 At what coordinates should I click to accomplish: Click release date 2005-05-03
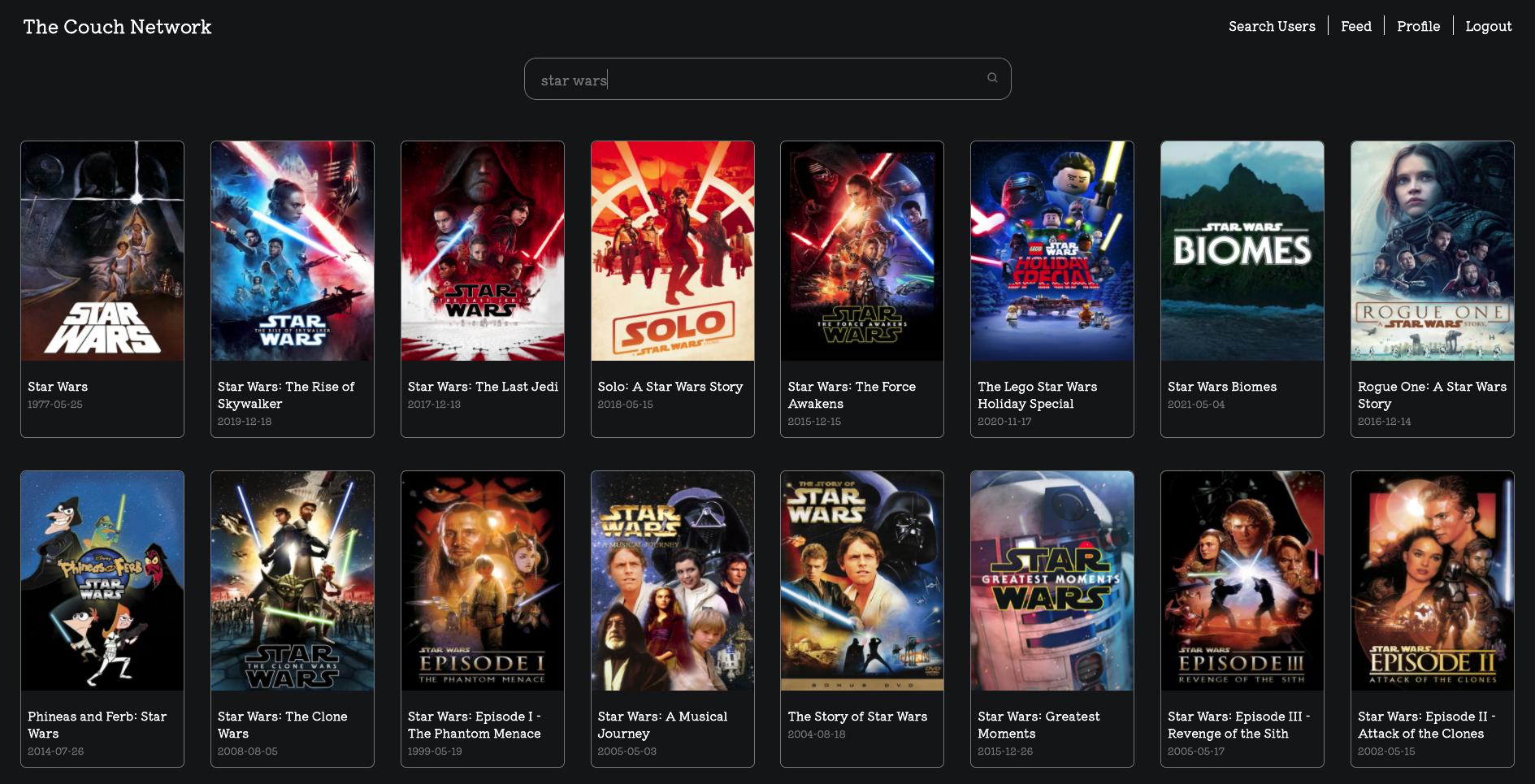(627, 751)
